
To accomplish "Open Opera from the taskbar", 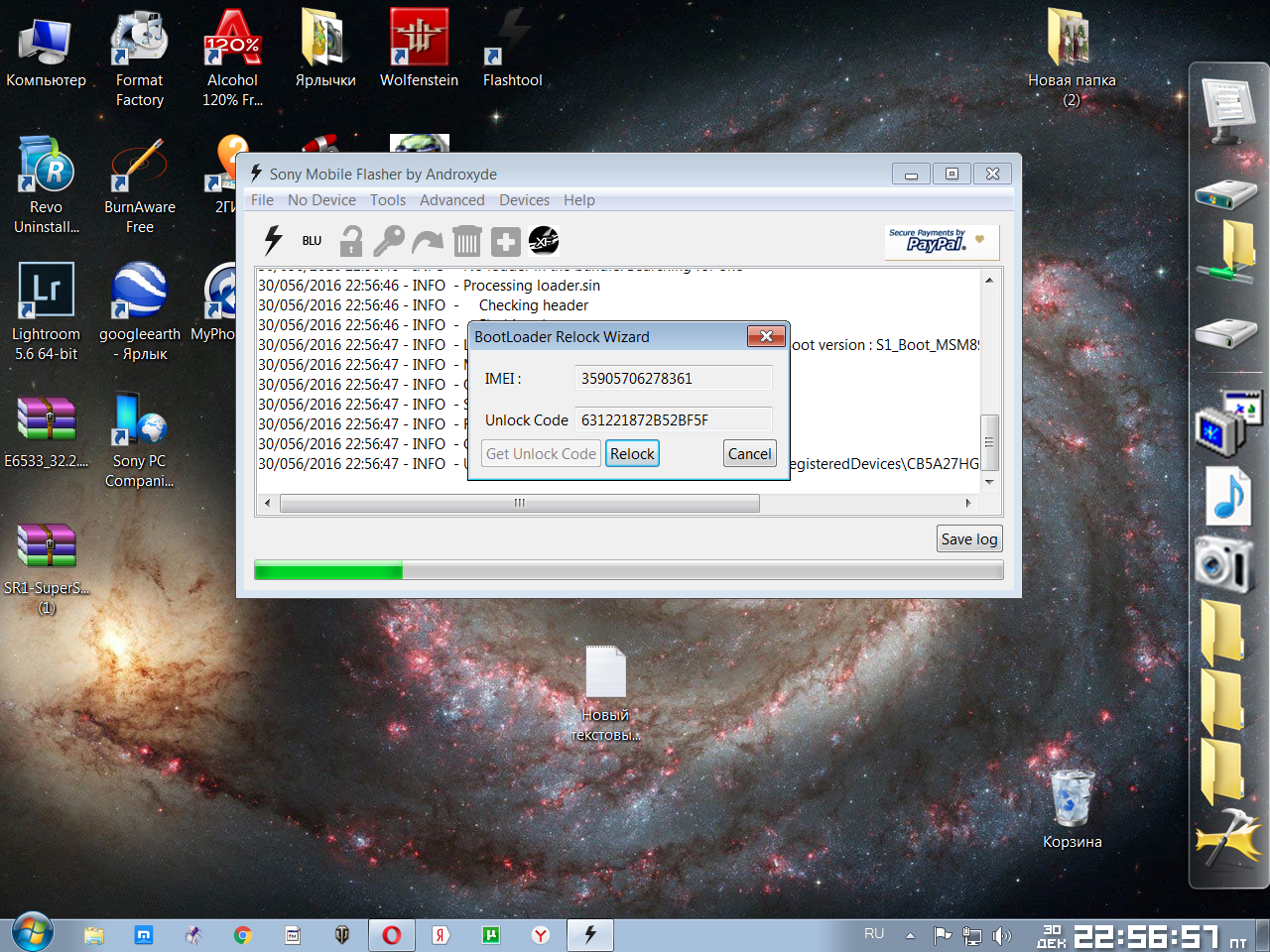I will (x=392, y=935).
